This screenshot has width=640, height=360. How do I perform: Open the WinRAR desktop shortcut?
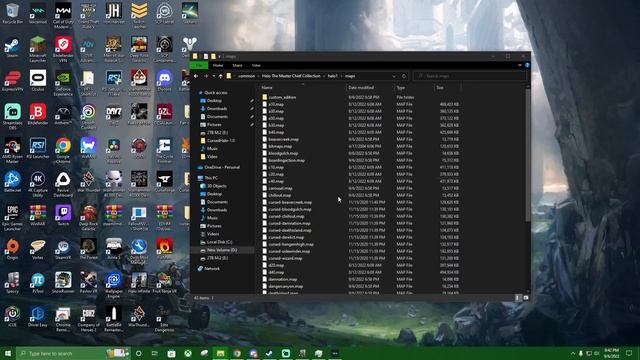(x=38, y=215)
